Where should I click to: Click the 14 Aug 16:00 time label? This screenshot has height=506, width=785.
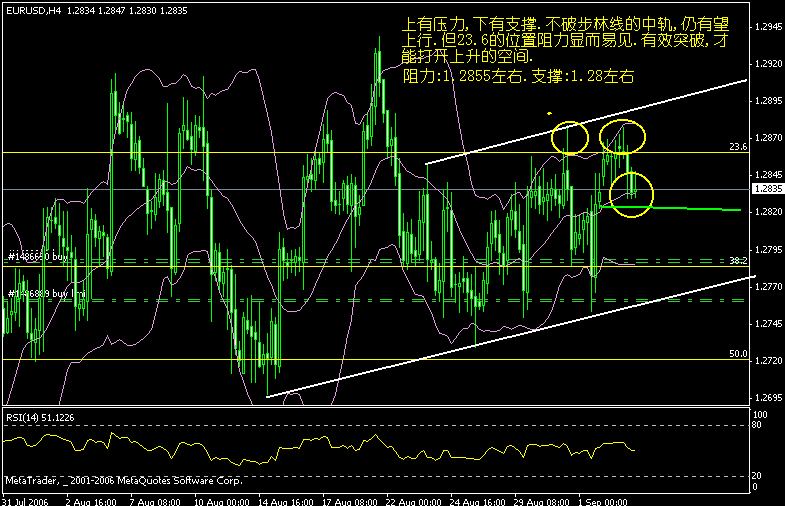pos(286,501)
